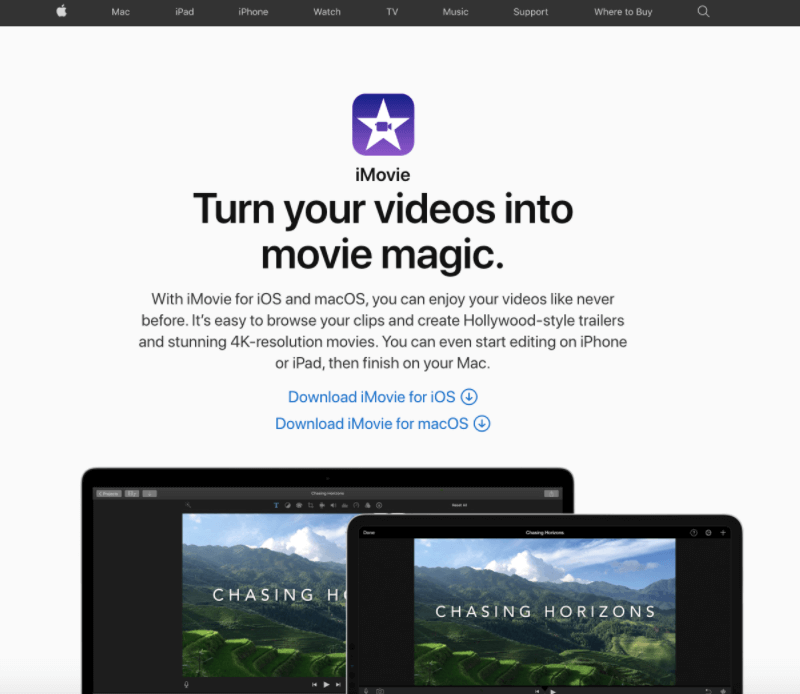Click the help icon in iPad preview toolbar
Image resolution: width=800 pixels, height=694 pixels.
point(693,533)
